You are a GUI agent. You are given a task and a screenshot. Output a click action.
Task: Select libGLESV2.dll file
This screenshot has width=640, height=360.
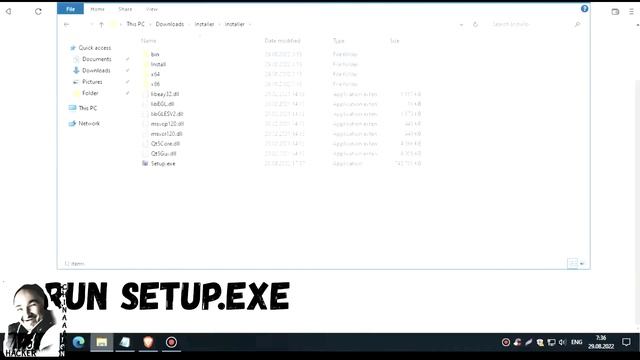(x=167, y=114)
